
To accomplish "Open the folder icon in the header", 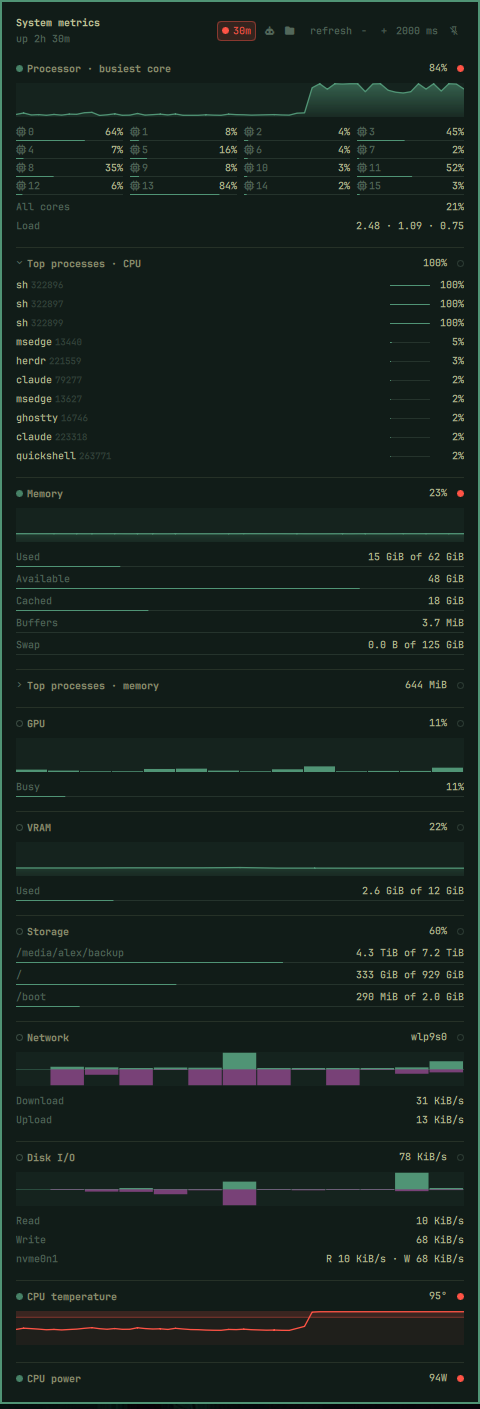I will (x=289, y=31).
